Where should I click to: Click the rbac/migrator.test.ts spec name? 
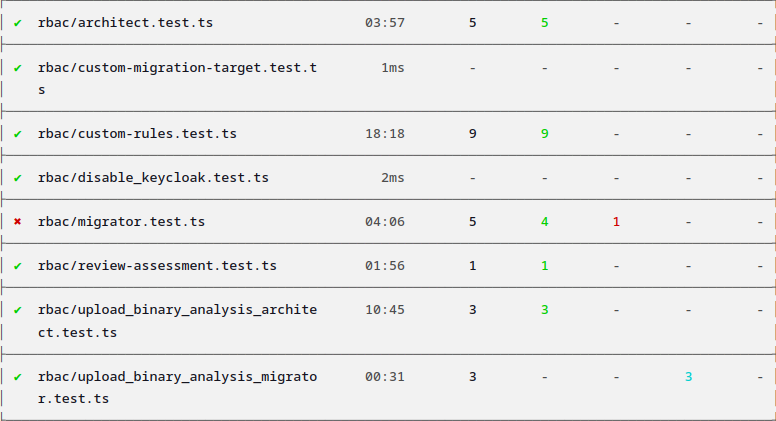tap(121, 221)
